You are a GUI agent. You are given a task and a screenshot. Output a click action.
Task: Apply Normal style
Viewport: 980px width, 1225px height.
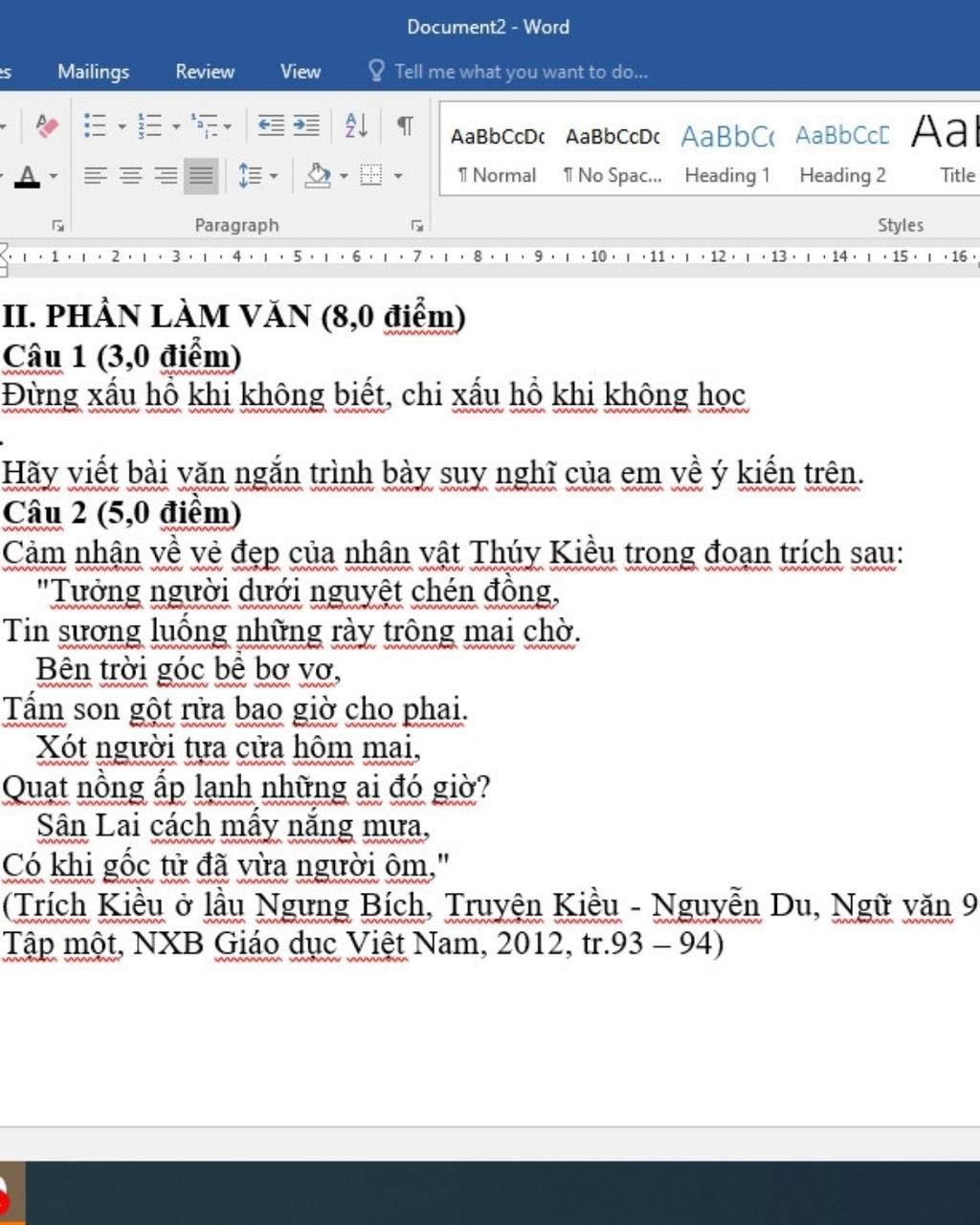[x=497, y=153]
